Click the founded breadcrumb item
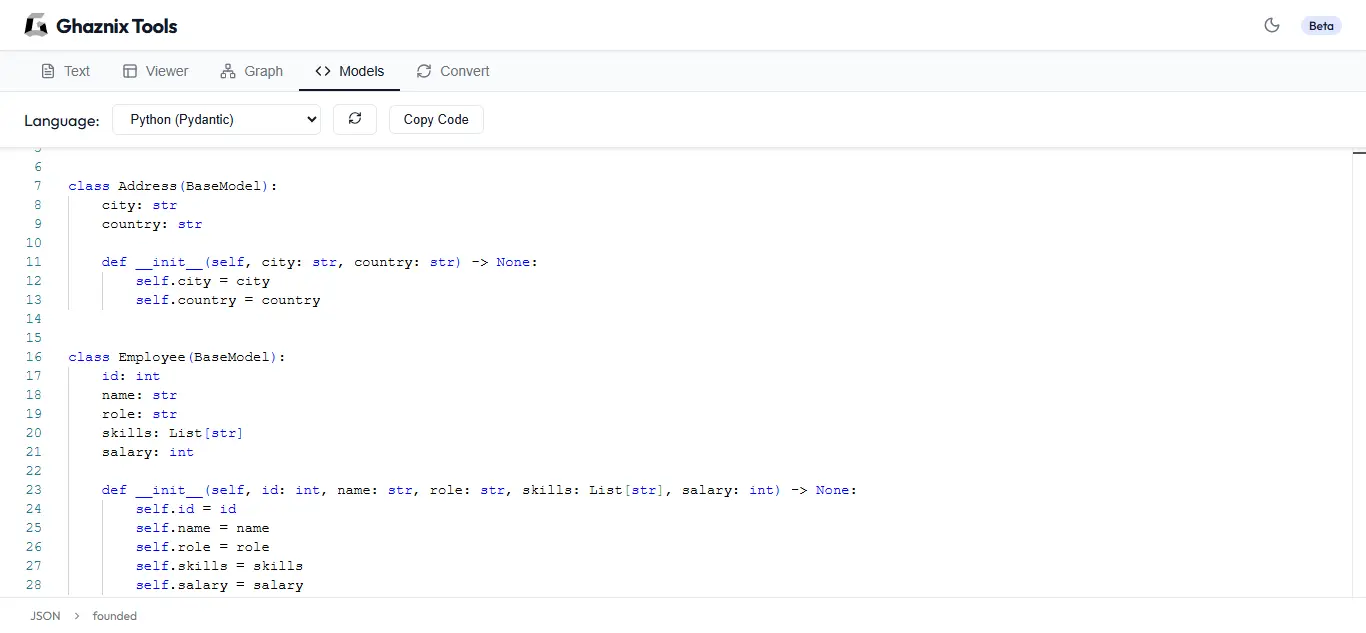Image resolution: width=1366 pixels, height=633 pixels. pyautogui.click(x=114, y=616)
